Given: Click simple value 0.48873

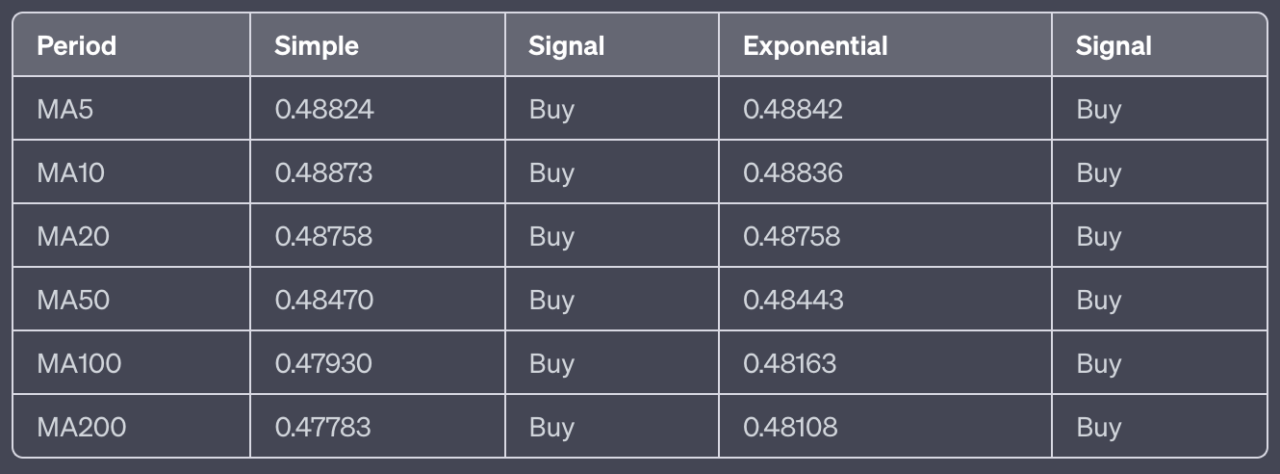Looking at the screenshot, I should tap(323, 173).
